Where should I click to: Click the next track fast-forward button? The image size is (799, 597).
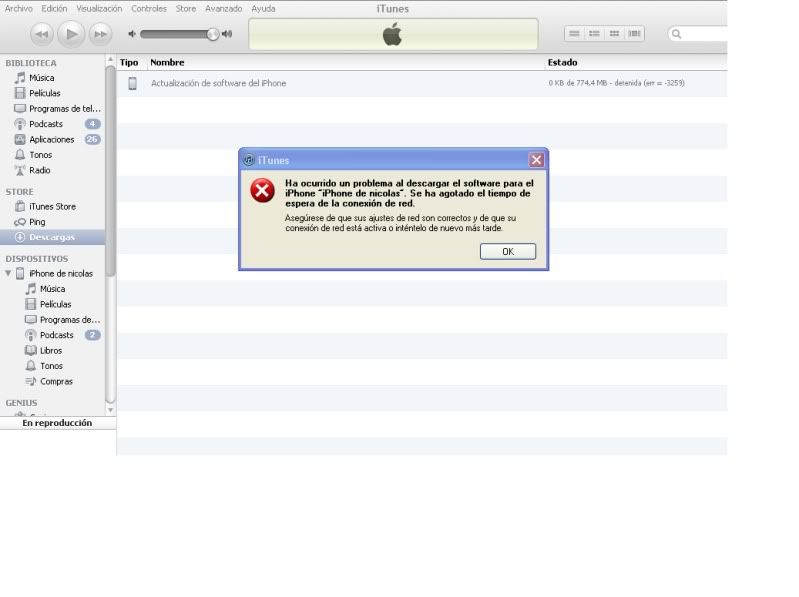[x=100, y=34]
